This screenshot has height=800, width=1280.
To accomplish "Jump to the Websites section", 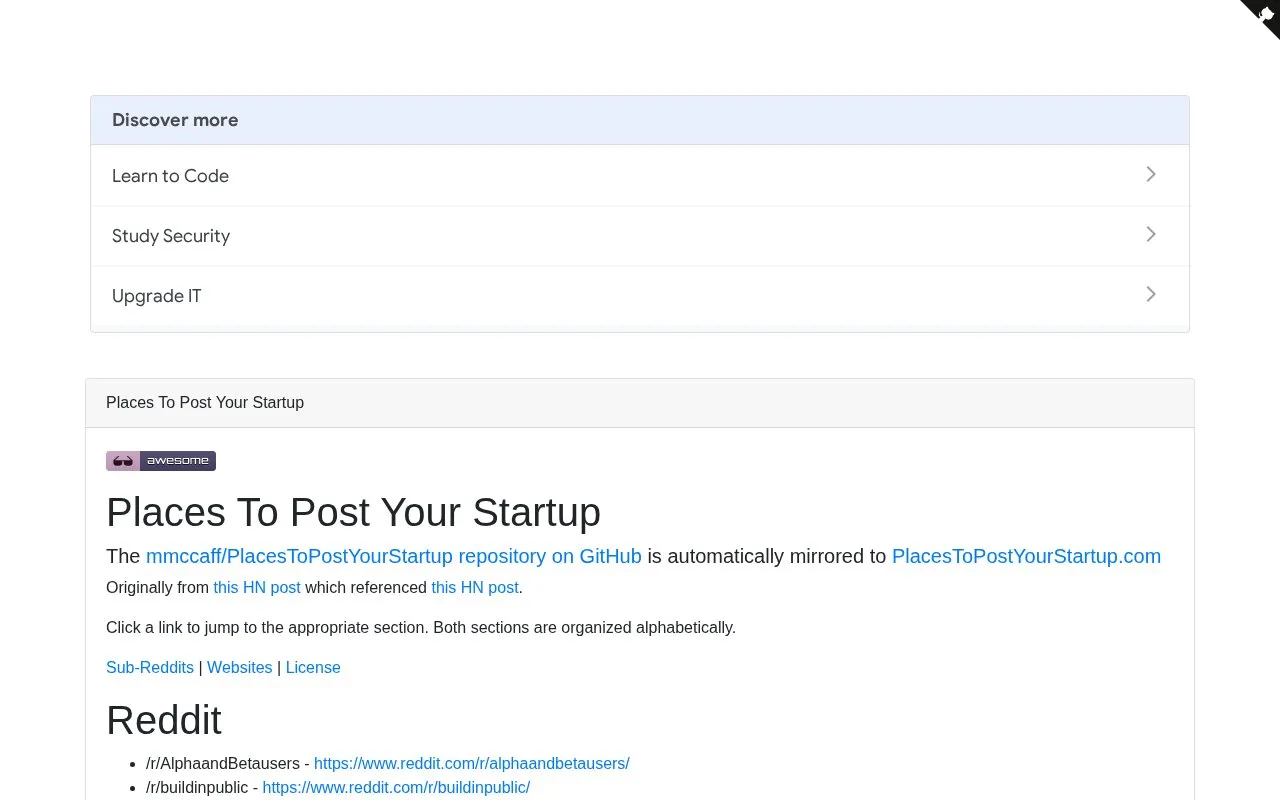I will [x=240, y=667].
